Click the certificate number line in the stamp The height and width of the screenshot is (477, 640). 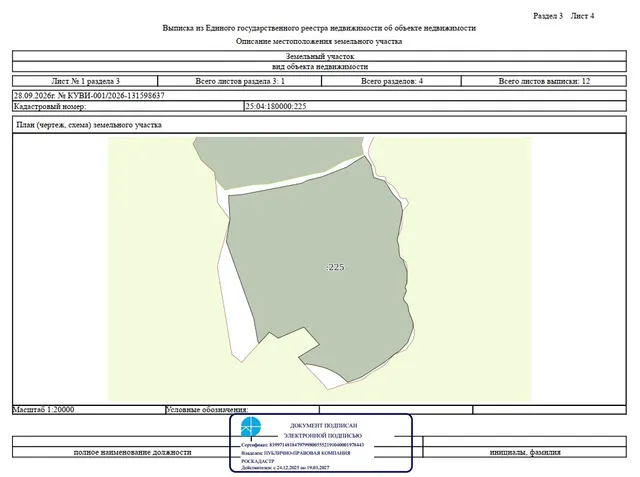(x=302, y=445)
